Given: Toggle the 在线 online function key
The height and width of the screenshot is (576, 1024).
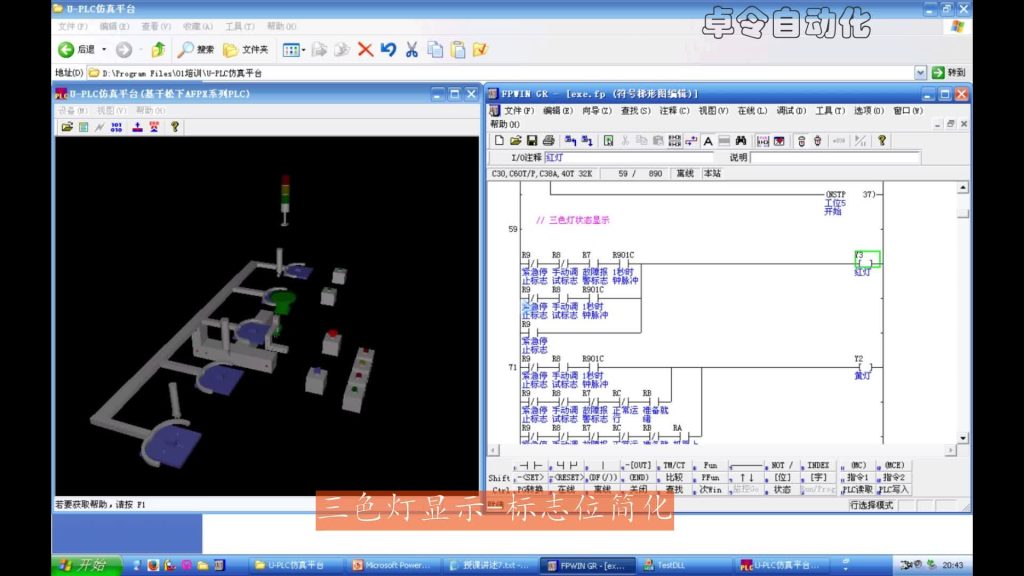Looking at the screenshot, I should click(566, 490).
